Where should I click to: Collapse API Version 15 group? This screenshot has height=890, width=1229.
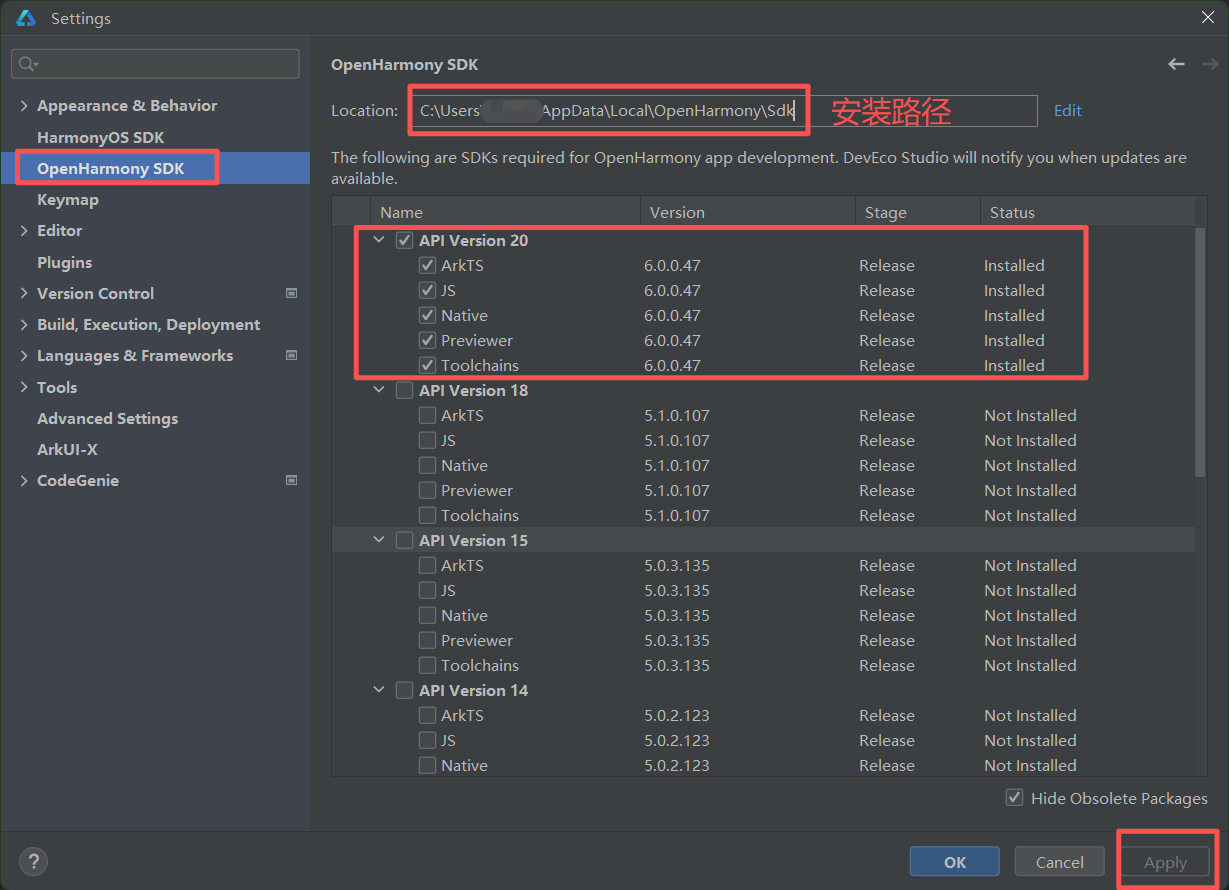[x=379, y=540]
